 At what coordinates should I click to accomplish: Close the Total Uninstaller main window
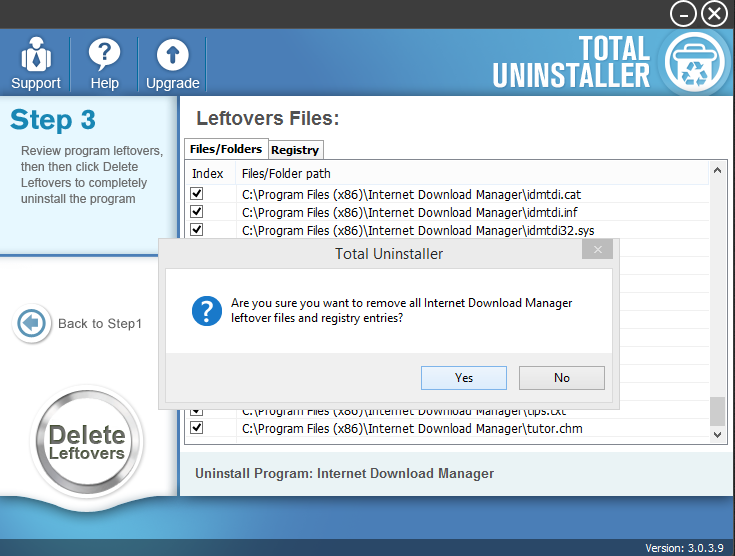pyautogui.click(x=714, y=14)
